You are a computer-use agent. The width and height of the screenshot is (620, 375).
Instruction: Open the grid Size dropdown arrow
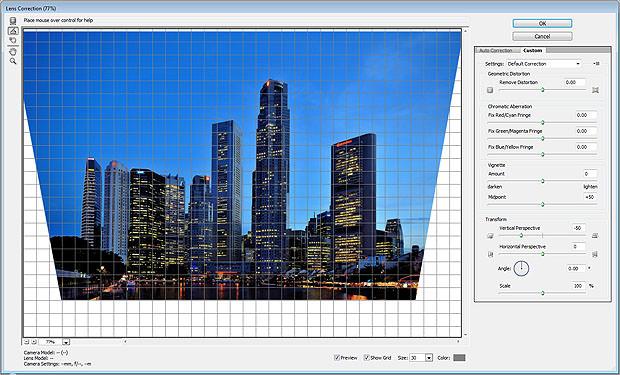[x=429, y=358]
